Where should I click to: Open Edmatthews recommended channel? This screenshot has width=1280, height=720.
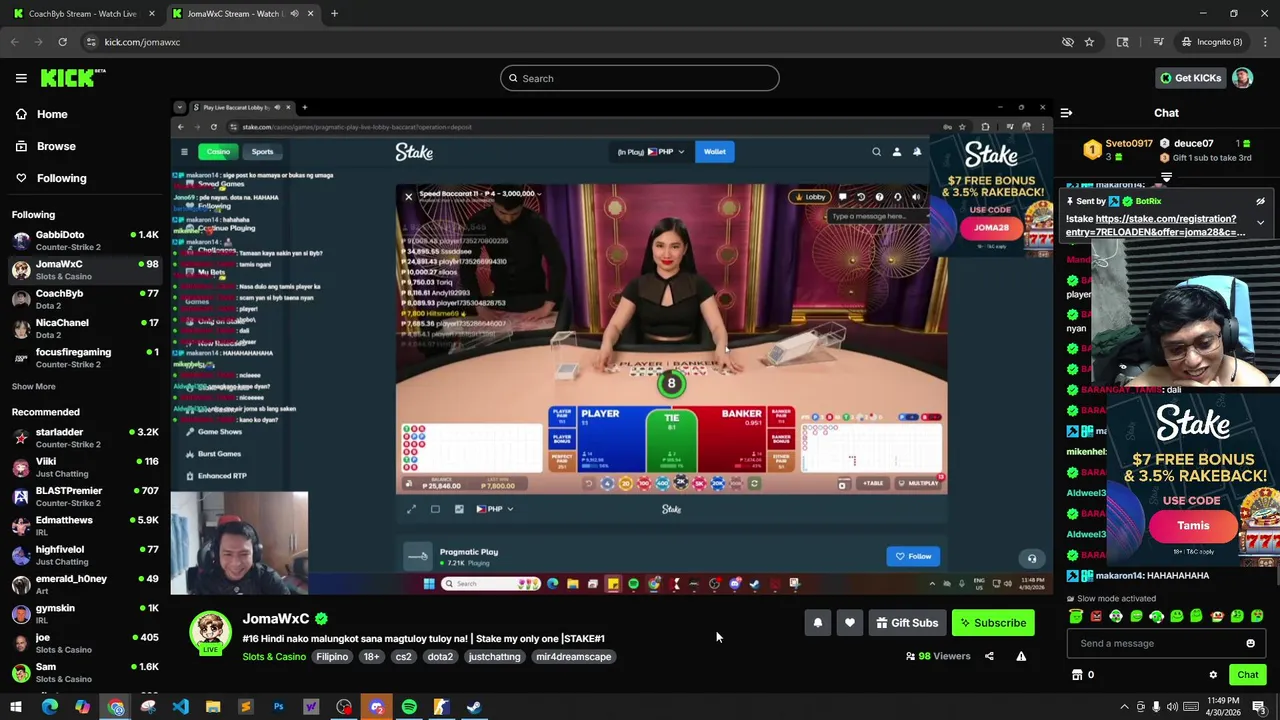[x=85, y=525]
